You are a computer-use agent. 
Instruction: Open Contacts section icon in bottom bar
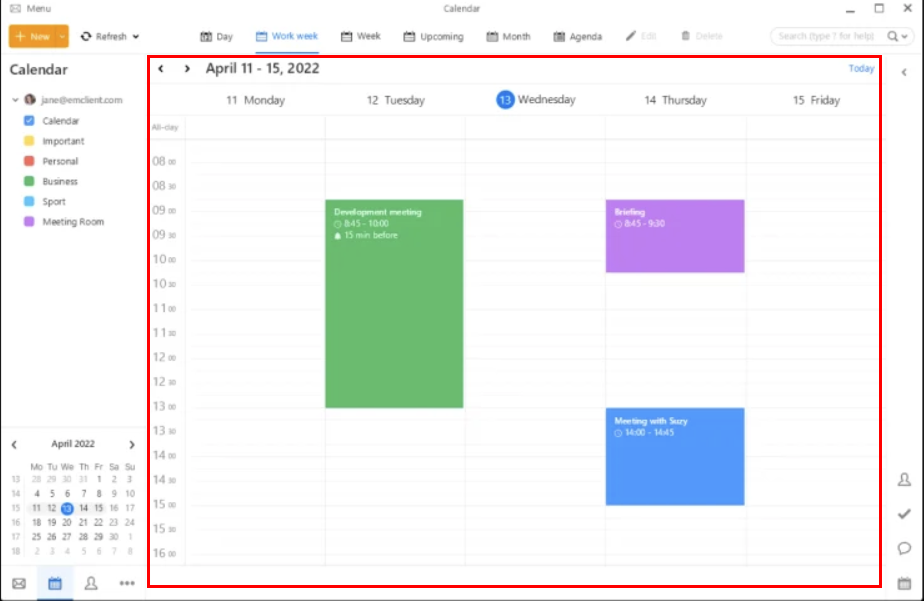click(x=91, y=583)
